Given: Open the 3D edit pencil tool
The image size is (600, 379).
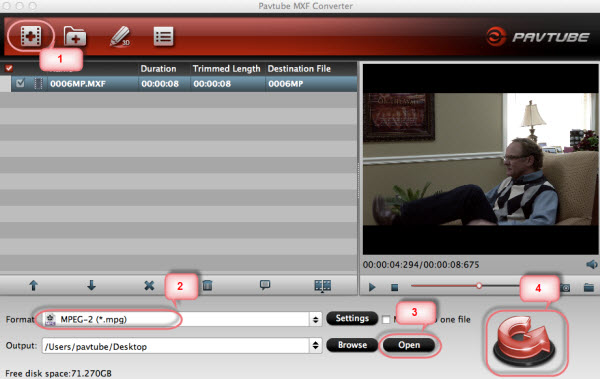Looking at the screenshot, I should [x=120, y=37].
